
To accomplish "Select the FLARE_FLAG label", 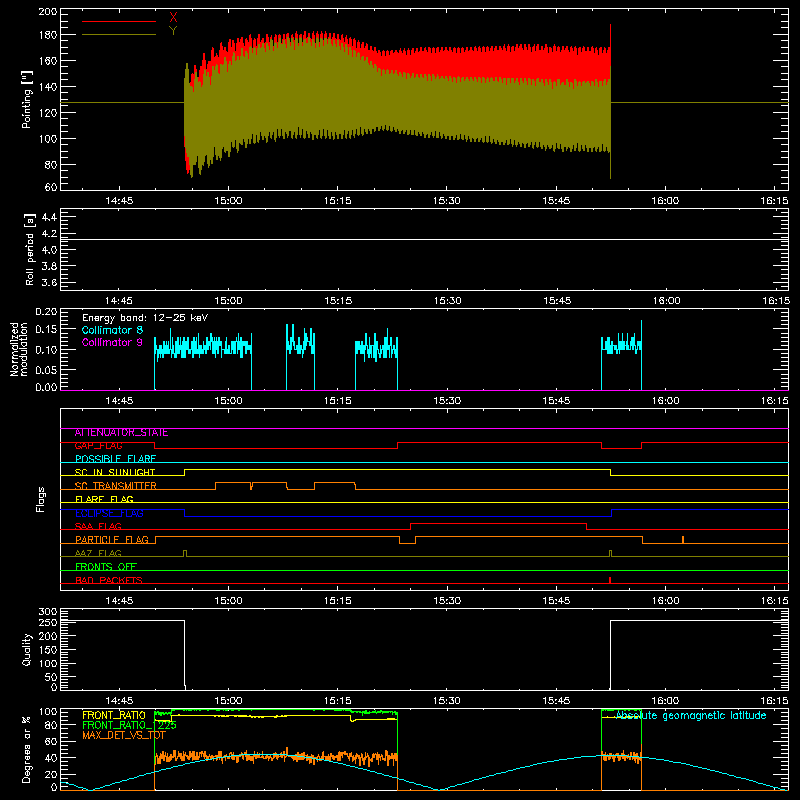I will click(x=104, y=499).
